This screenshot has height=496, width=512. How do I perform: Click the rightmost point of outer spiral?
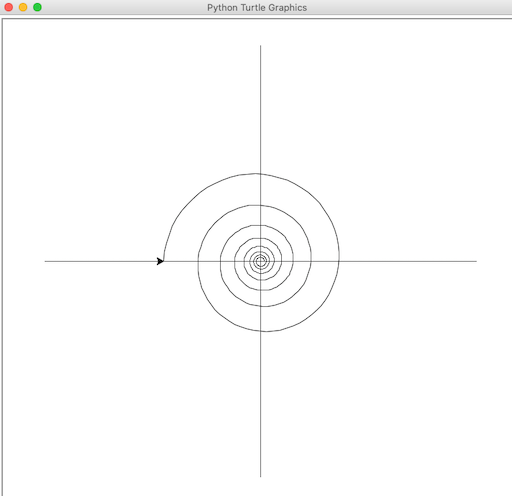pyautogui.click(x=339, y=256)
